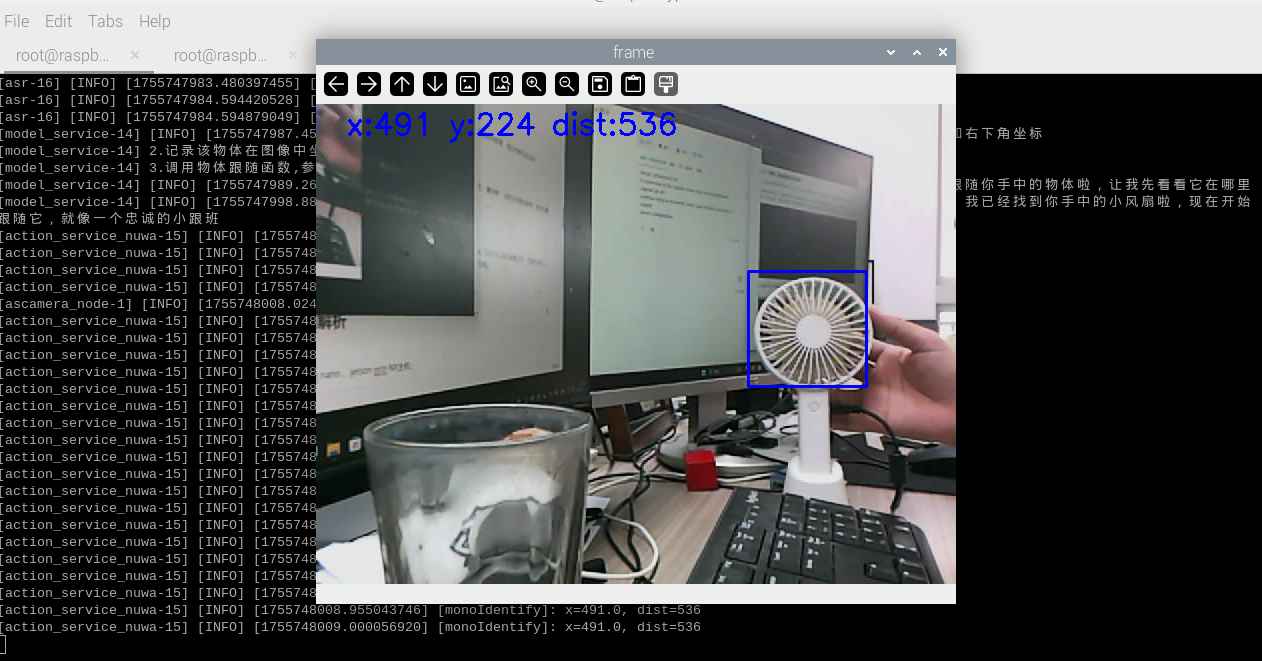Maximize the frame window
The width and height of the screenshot is (1262, 661).
pos(917,52)
